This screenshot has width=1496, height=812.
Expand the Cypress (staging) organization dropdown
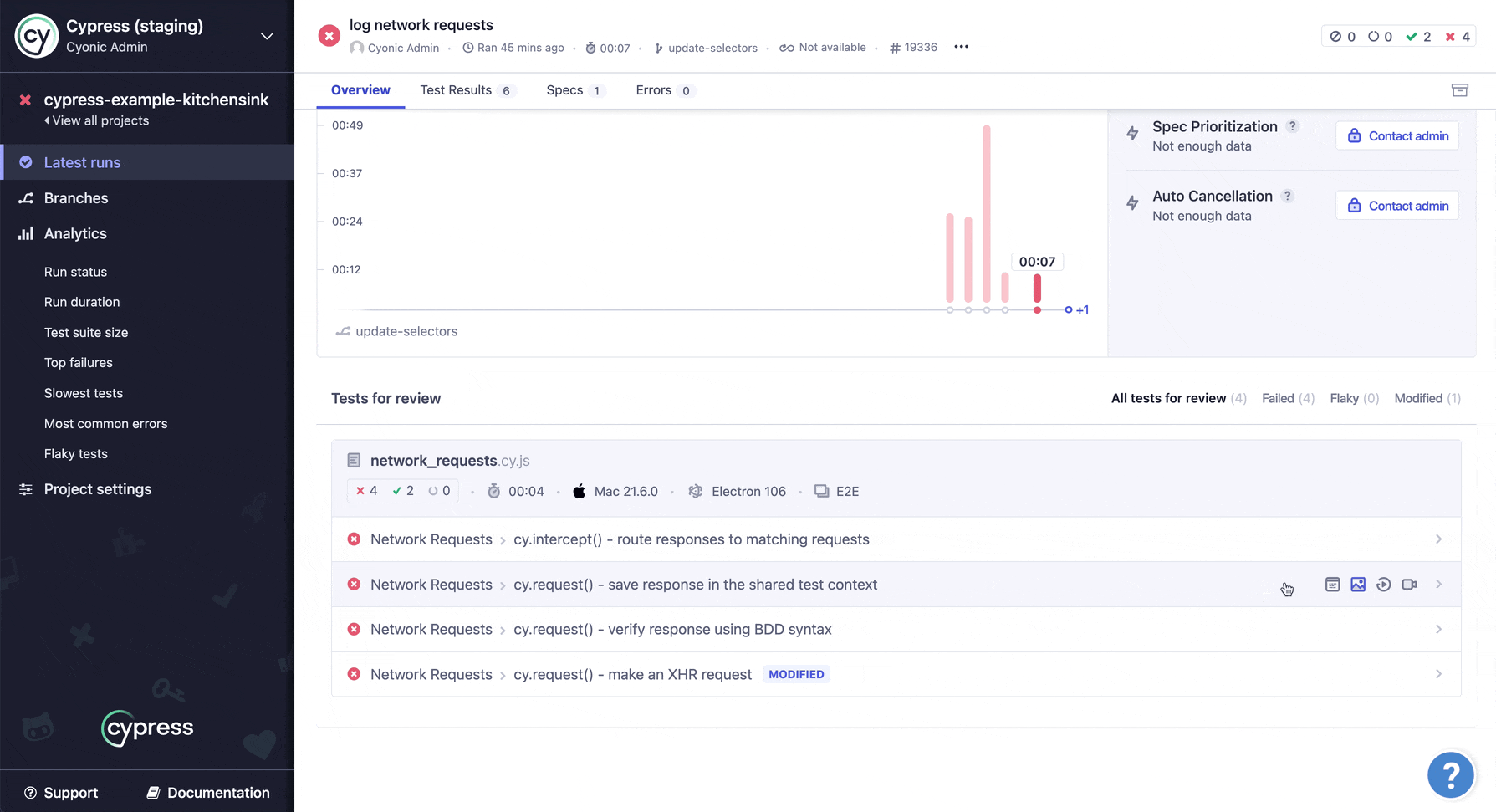(267, 36)
